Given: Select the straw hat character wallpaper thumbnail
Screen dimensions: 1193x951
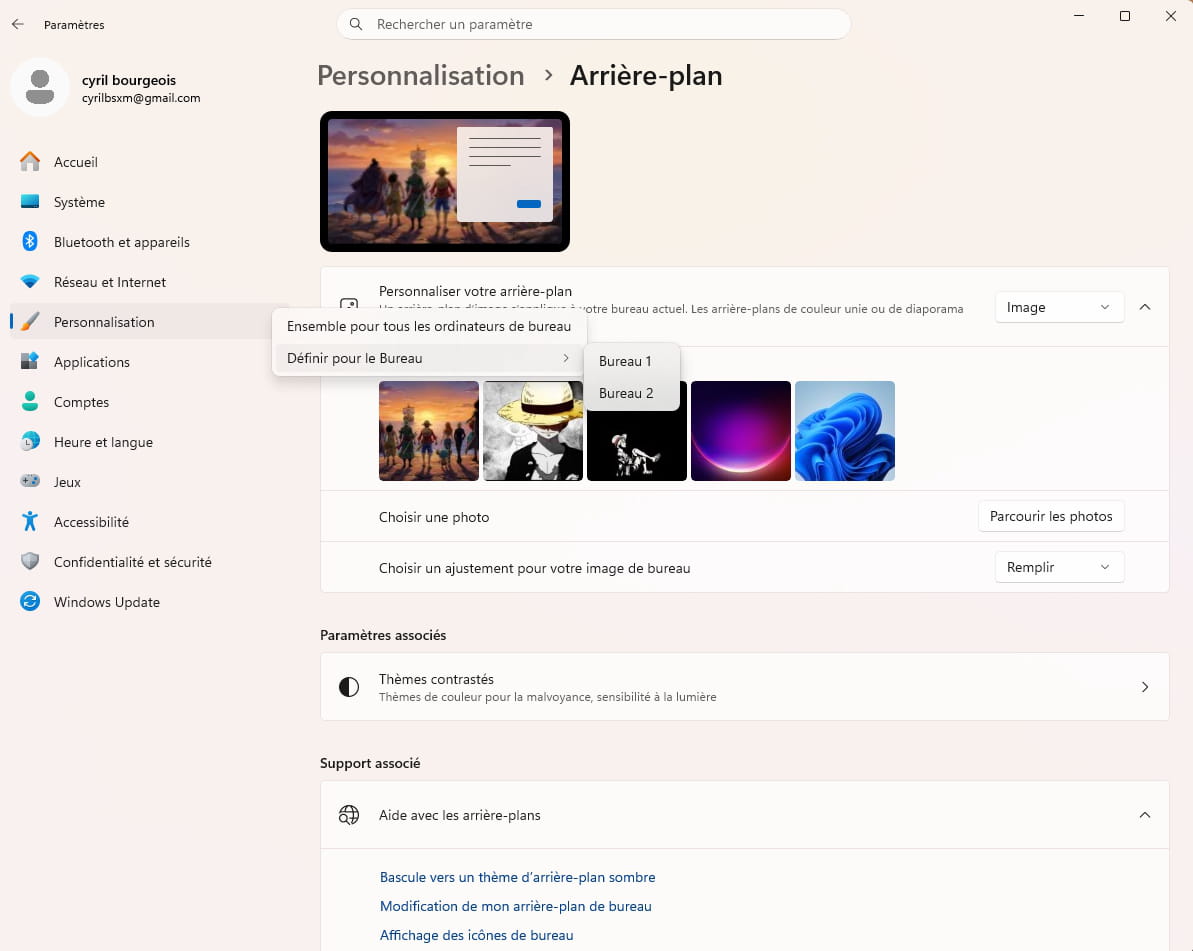Looking at the screenshot, I should [533, 431].
